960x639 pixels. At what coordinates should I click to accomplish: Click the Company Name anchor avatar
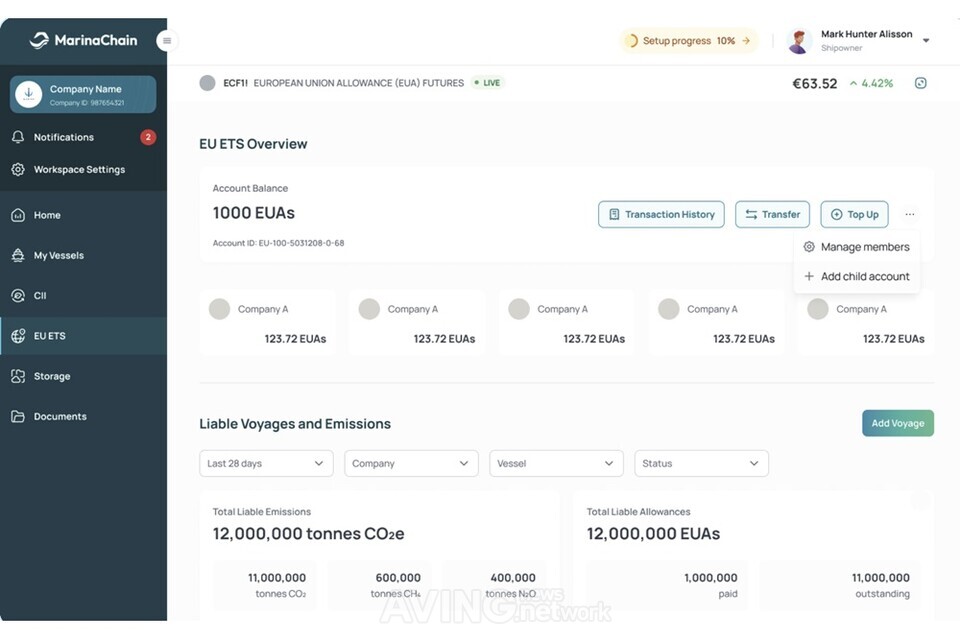coord(28,94)
